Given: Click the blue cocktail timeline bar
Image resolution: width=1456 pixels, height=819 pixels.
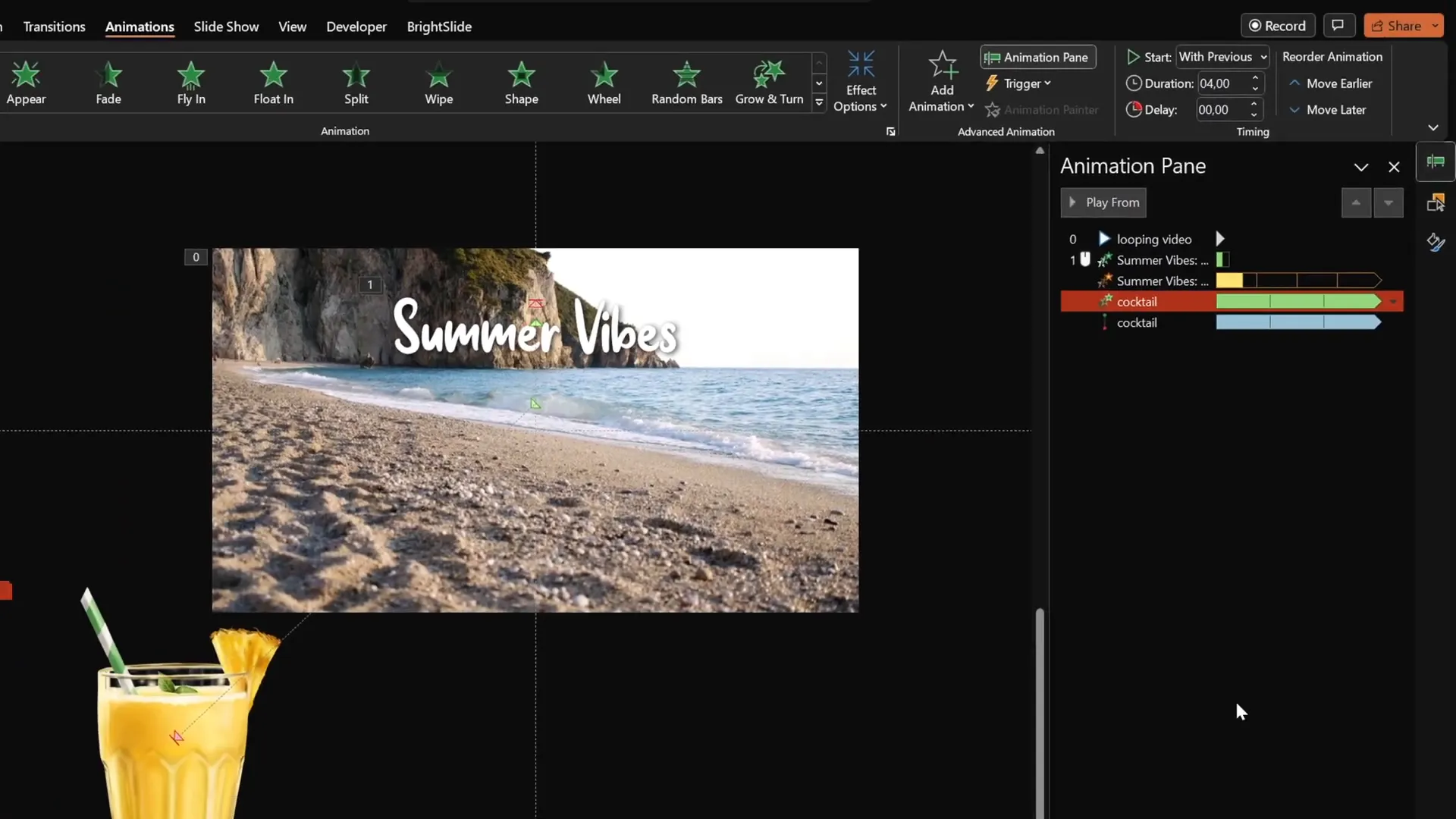Looking at the screenshot, I should [x=1298, y=322].
